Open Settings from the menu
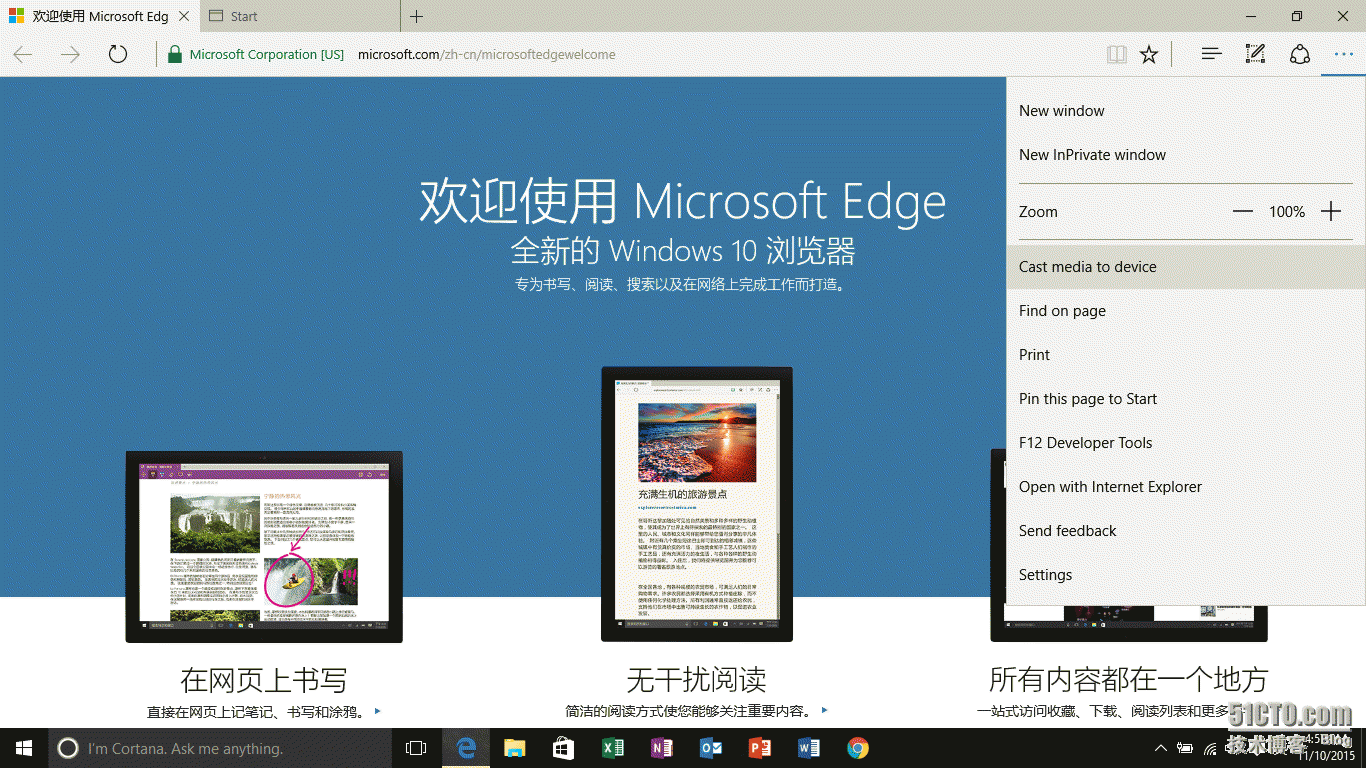This screenshot has width=1366, height=768. [x=1186, y=575]
